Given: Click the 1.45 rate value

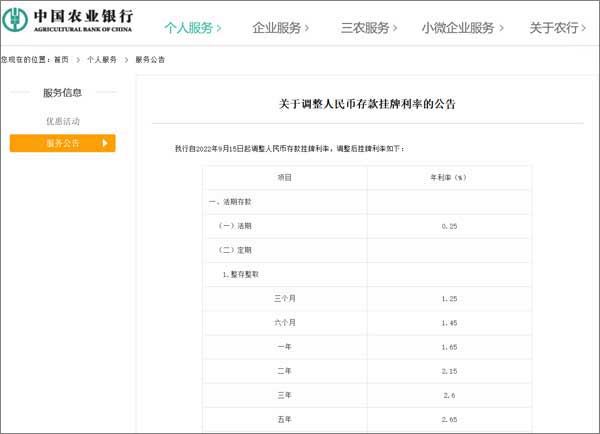Looking at the screenshot, I should point(449,323).
